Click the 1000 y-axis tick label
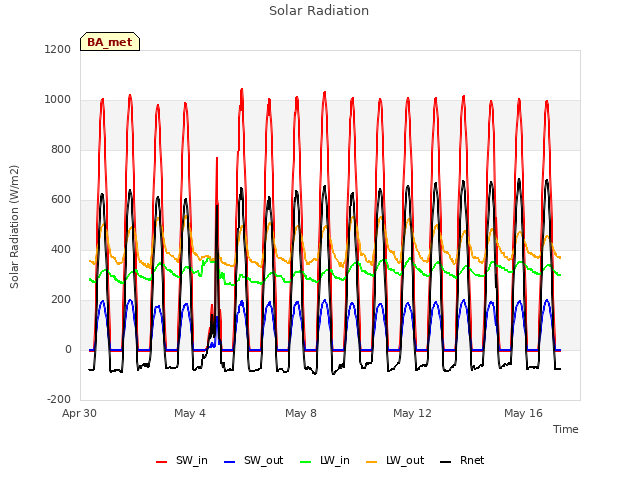The height and width of the screenshot is (480, 640). (58, 100)
